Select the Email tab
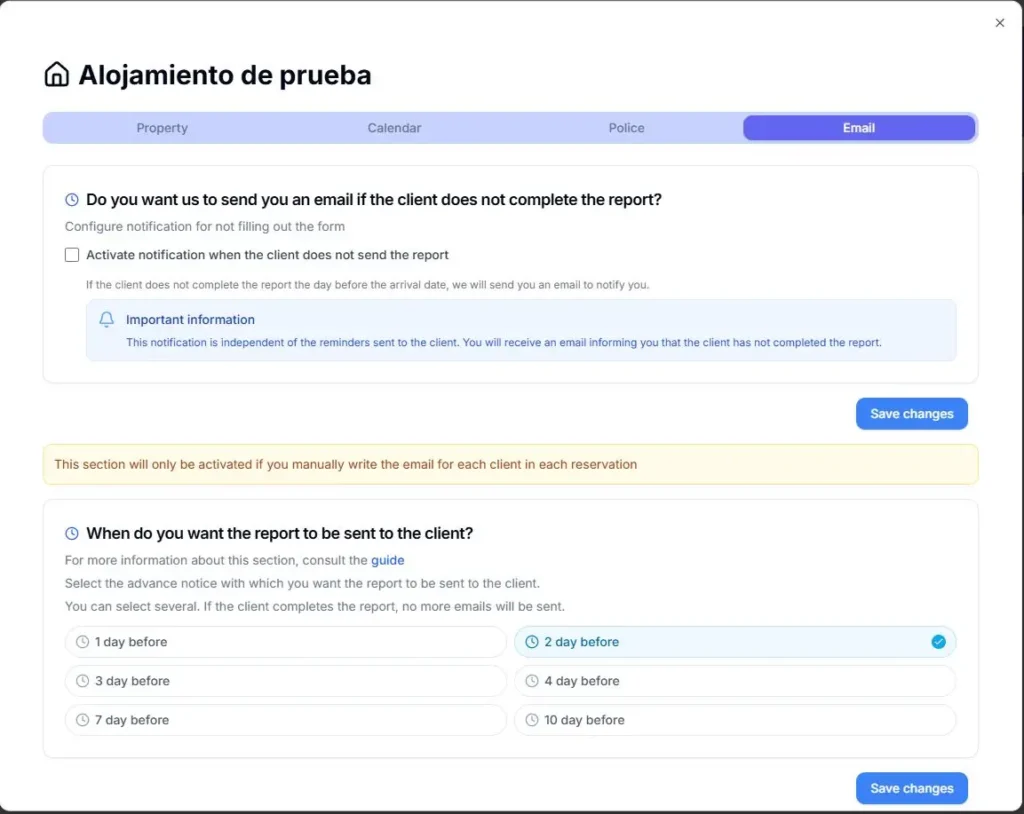This screenshot has width=1024, height=814. [x=858, y=127]
